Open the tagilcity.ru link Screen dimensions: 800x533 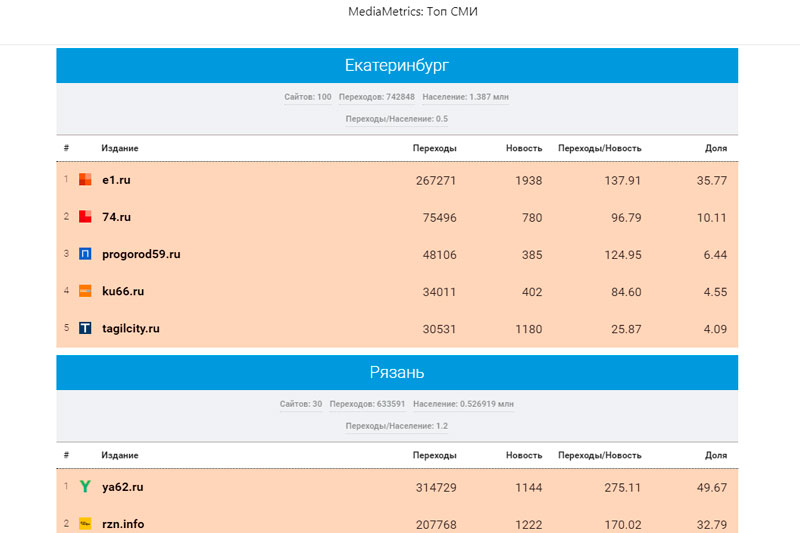131,328
